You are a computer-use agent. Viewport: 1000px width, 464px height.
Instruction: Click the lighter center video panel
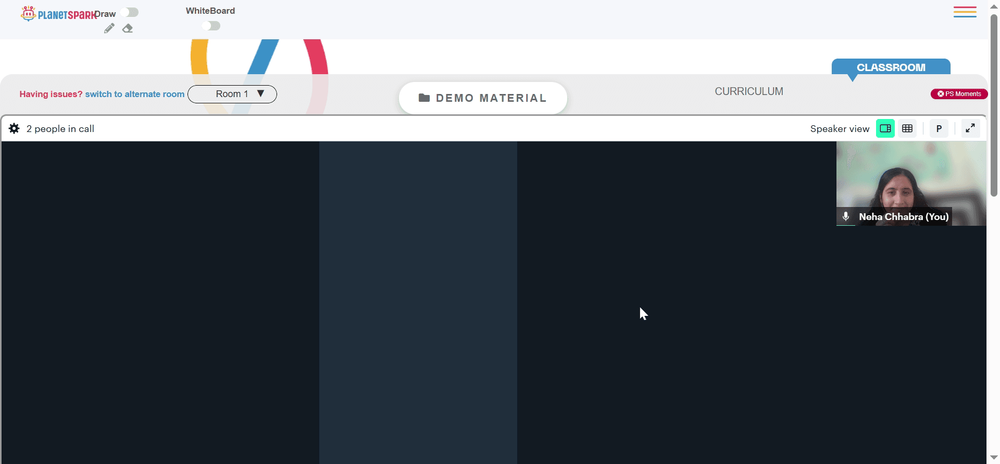tap(418, 303)
